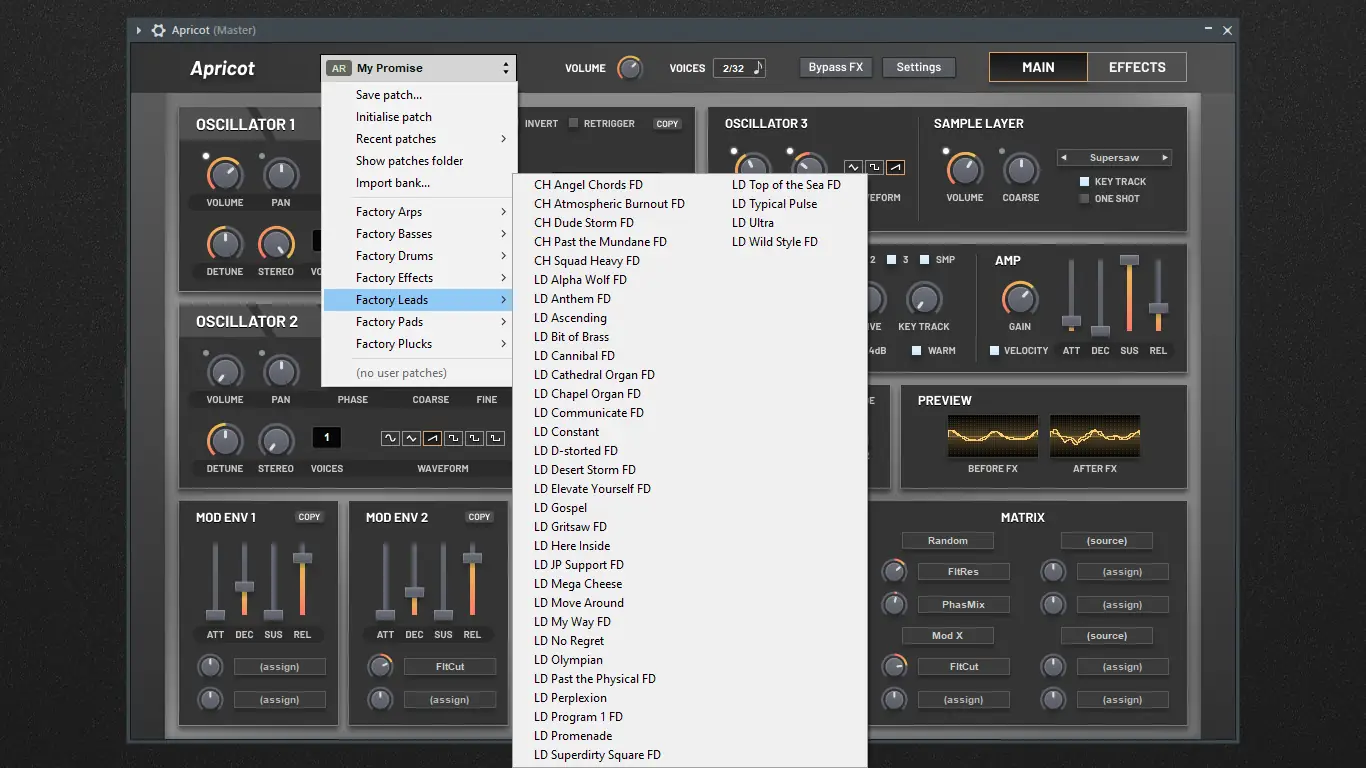Expand the Recent patches submenu

point(419,139)
